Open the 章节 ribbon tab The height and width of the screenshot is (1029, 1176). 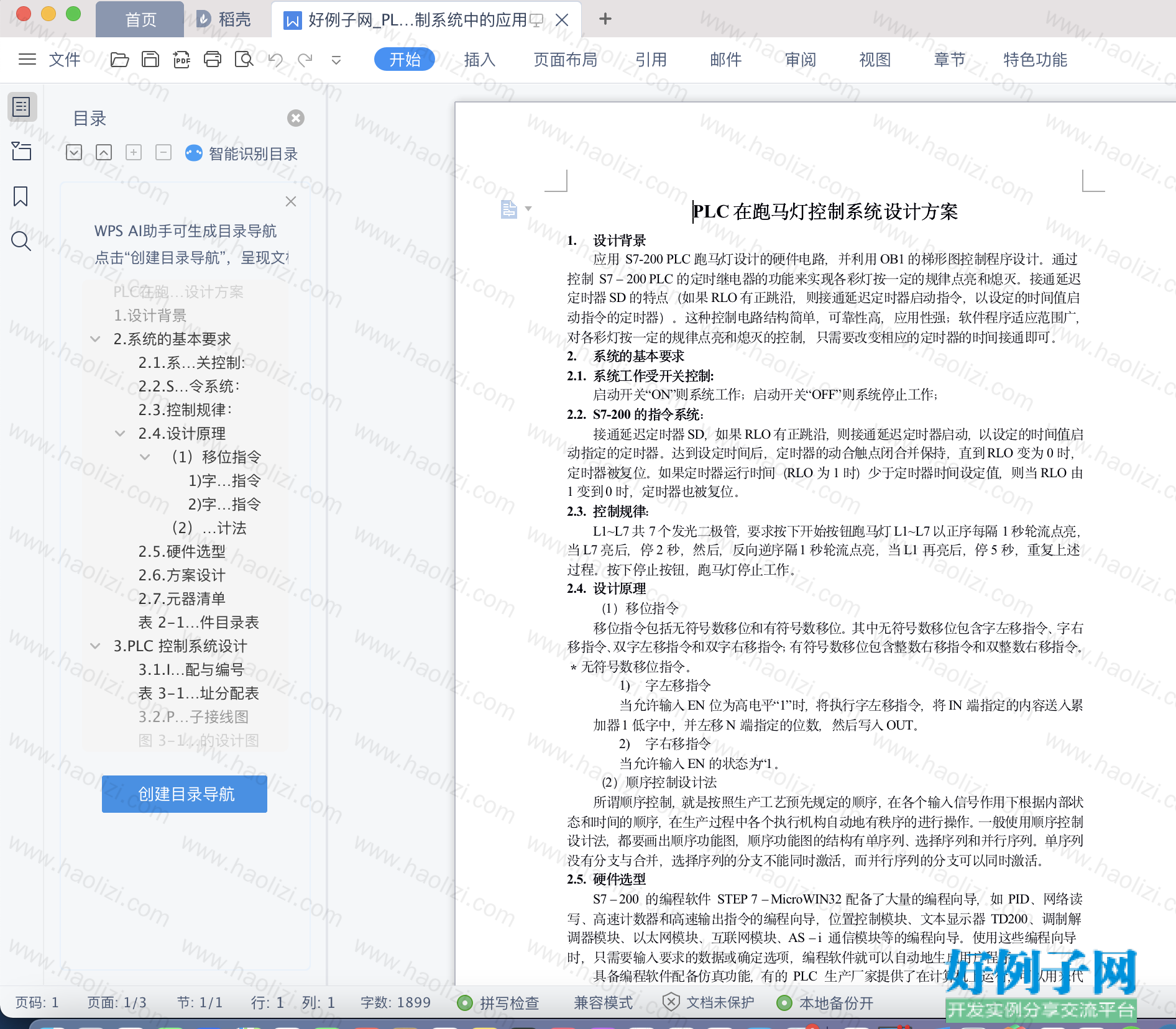(949, 60)
